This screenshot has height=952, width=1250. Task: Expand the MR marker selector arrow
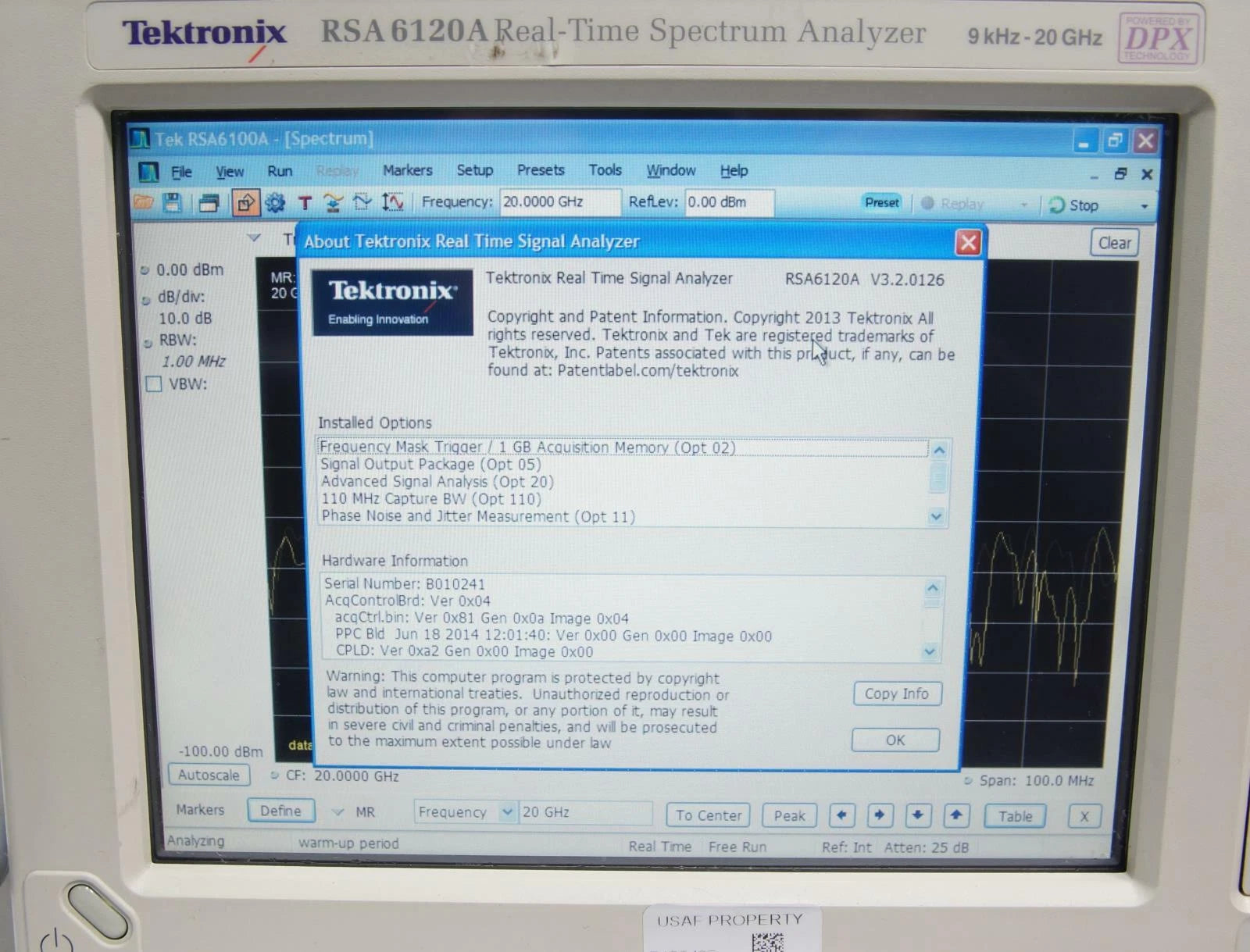pos(337,812)
